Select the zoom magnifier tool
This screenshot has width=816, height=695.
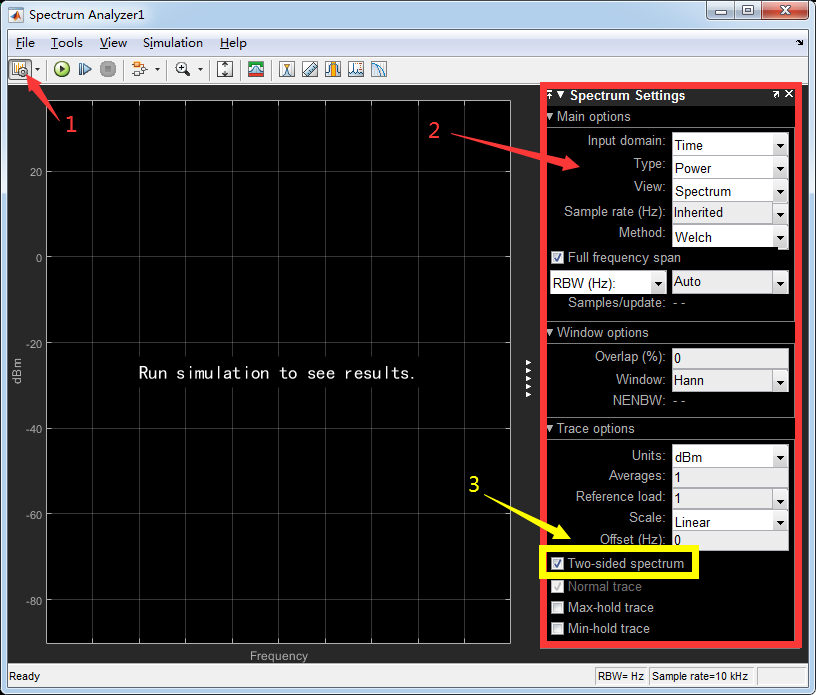183,69
